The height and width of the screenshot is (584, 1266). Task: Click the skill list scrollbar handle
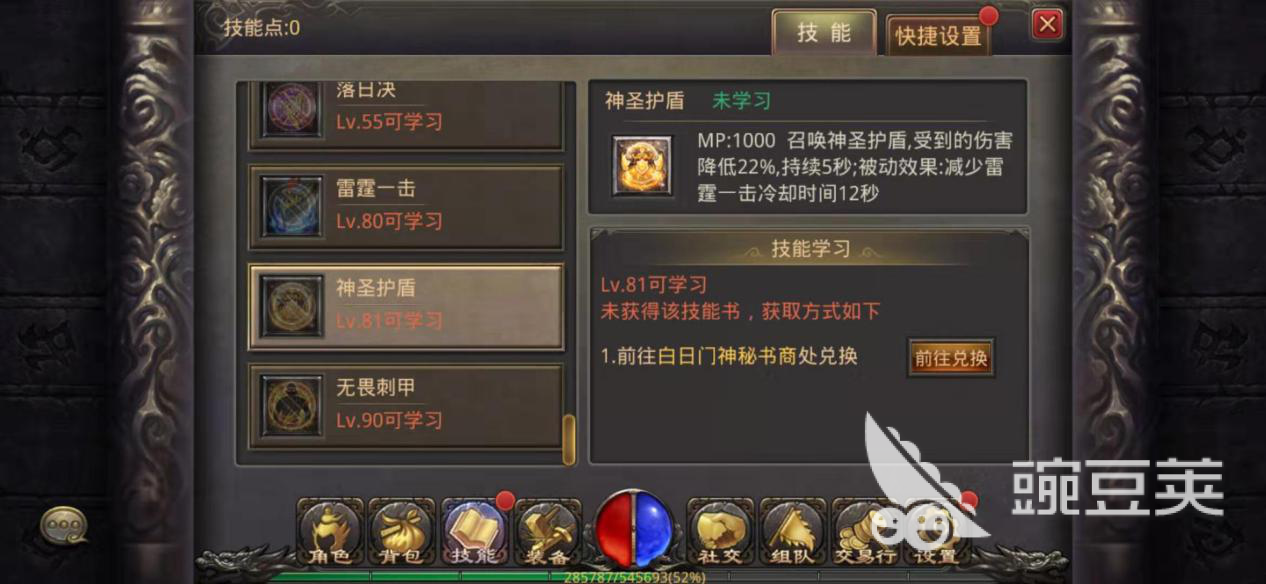point(569,438)
